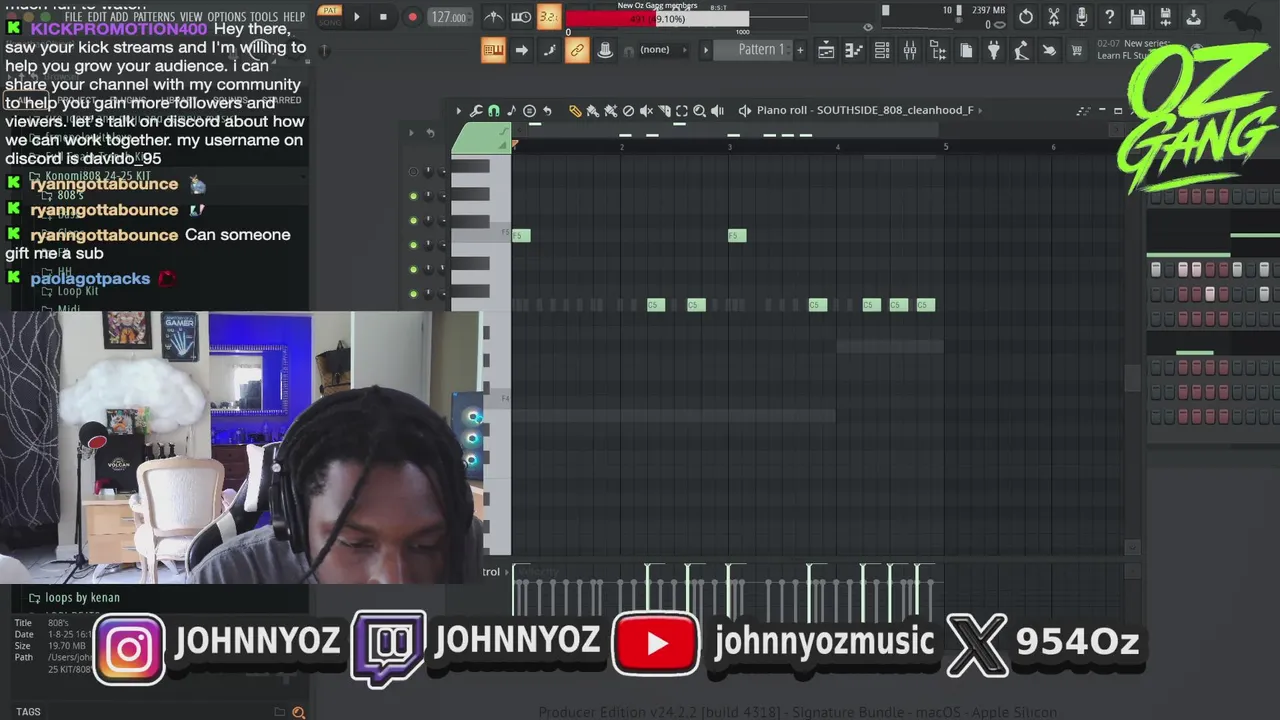1280x720 pixels.
Task: Open the OPTIONS menu
Action: [x=226, y=17]
